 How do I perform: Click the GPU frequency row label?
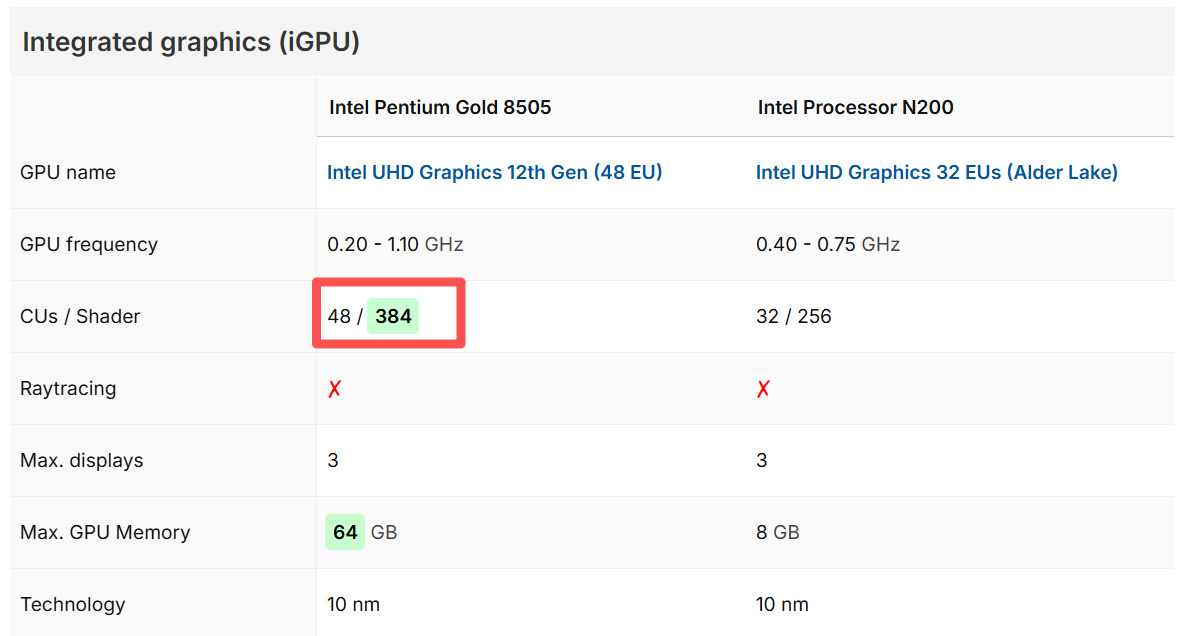click(x=89, y=244)
